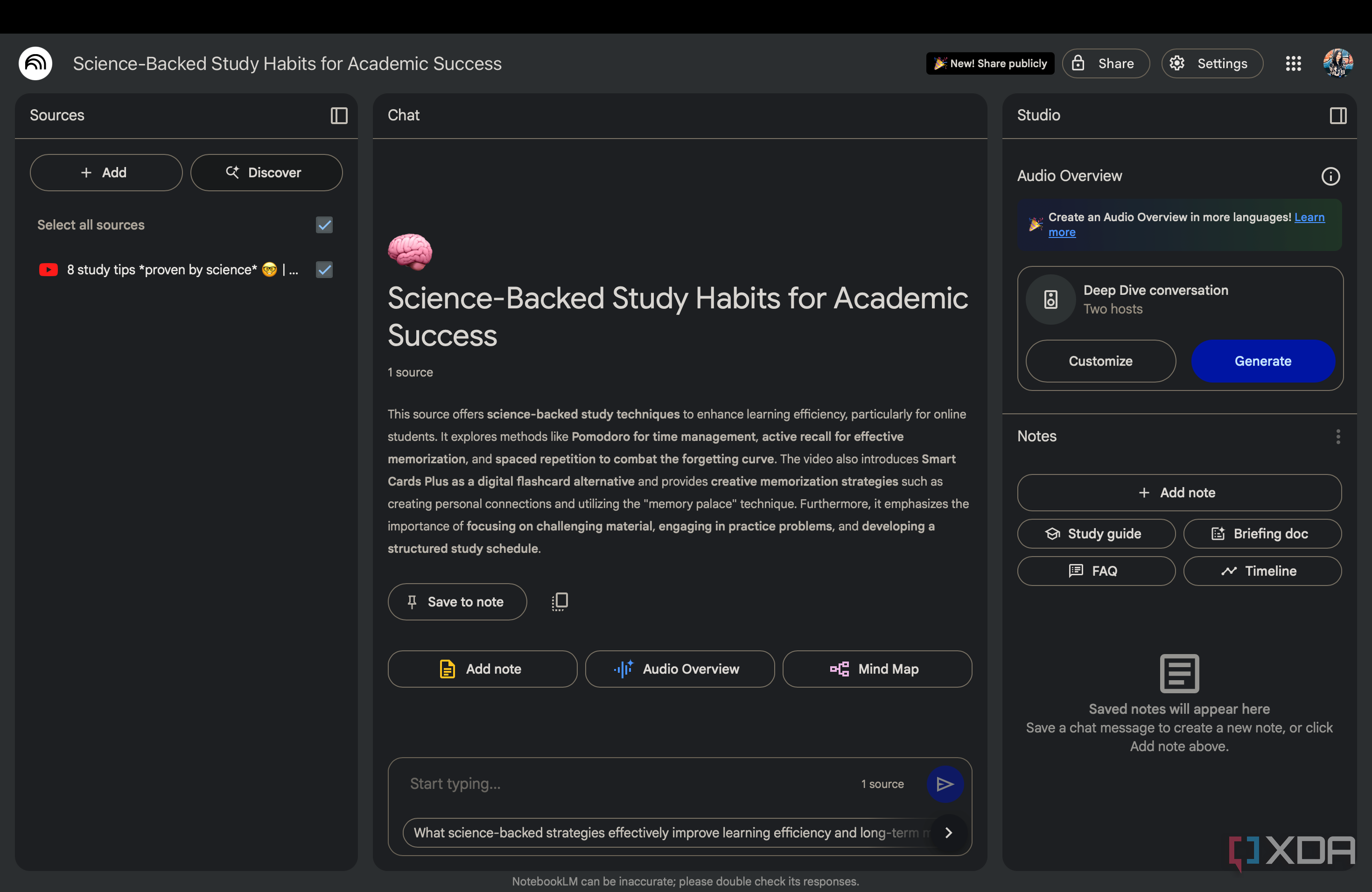Open Google apps grid
This screenshot has height=892, width=1372.
[1293, 63]
